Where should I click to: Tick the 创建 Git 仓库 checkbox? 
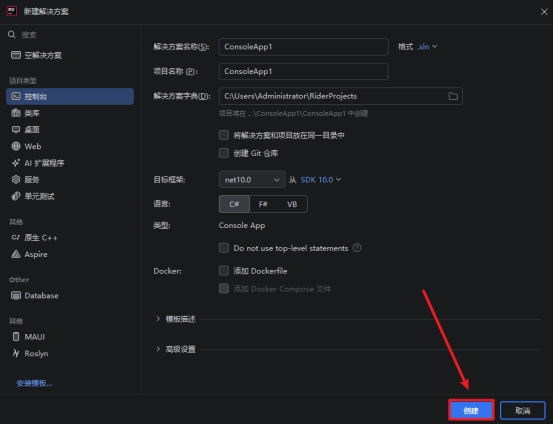[224, 153]
